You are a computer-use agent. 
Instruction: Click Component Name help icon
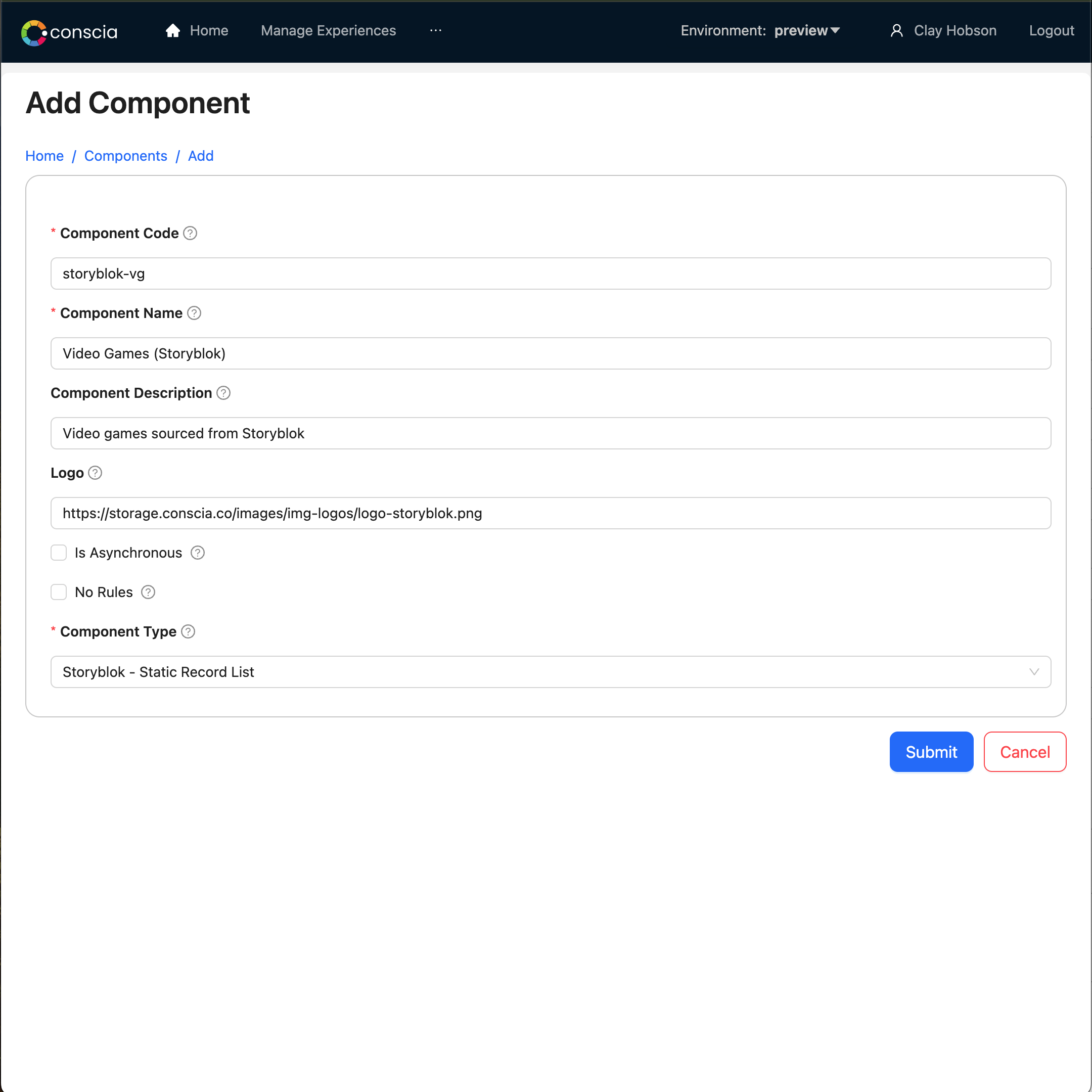coord(194,313)
